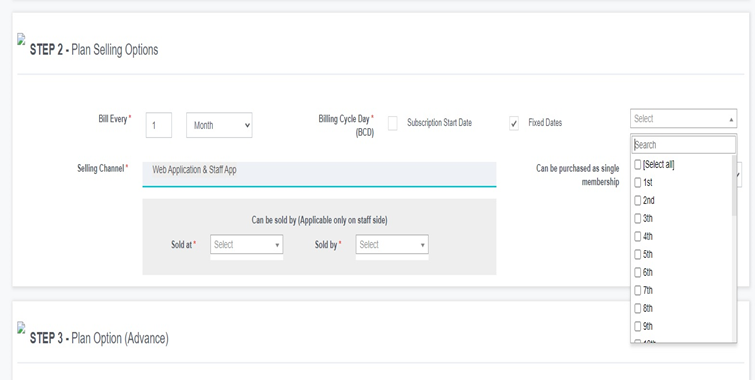Uncheck the Fixed Dates checkbox
Viewport: 755px width, 380px height.
pyautogui.click(x=514, y=123)
